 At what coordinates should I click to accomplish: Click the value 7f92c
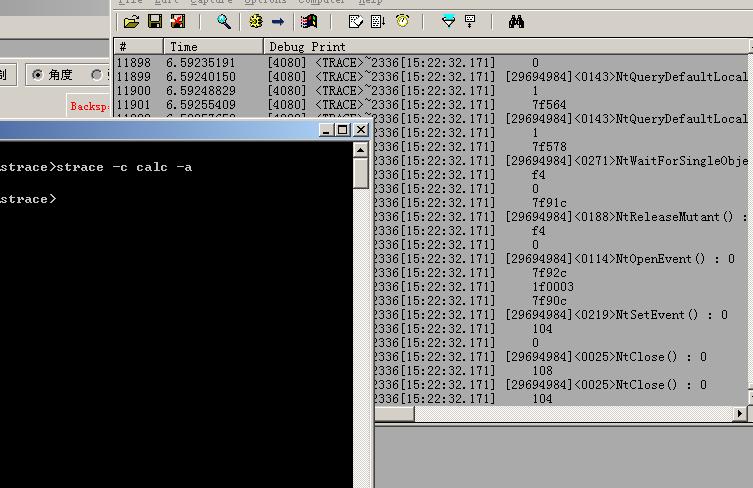pos(549,272)
